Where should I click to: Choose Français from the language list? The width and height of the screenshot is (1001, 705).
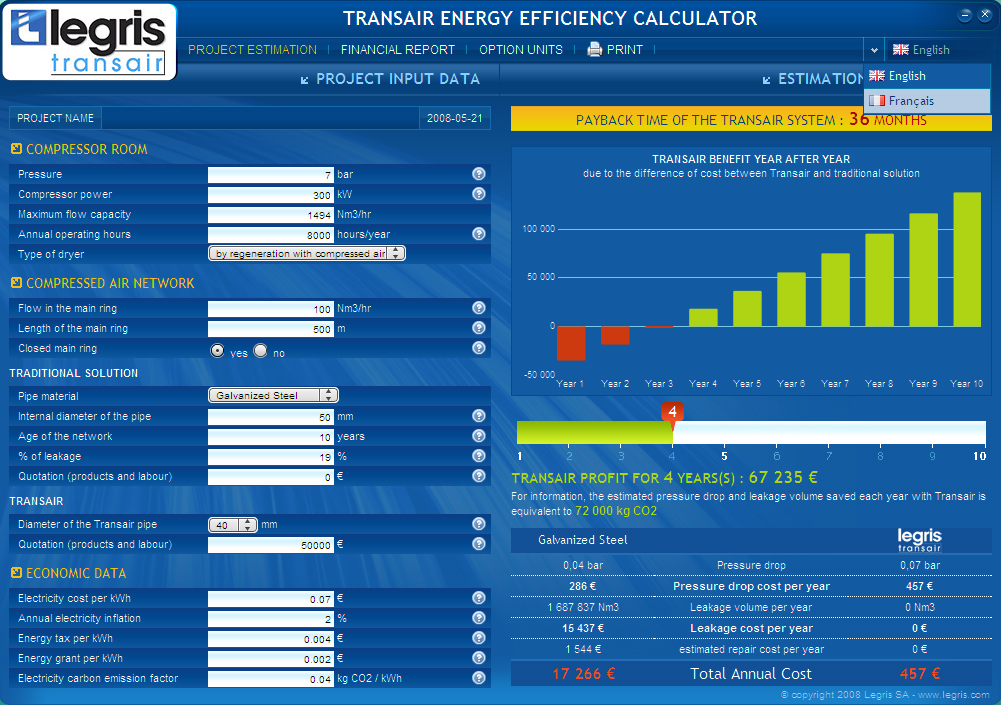click(927, 101)
